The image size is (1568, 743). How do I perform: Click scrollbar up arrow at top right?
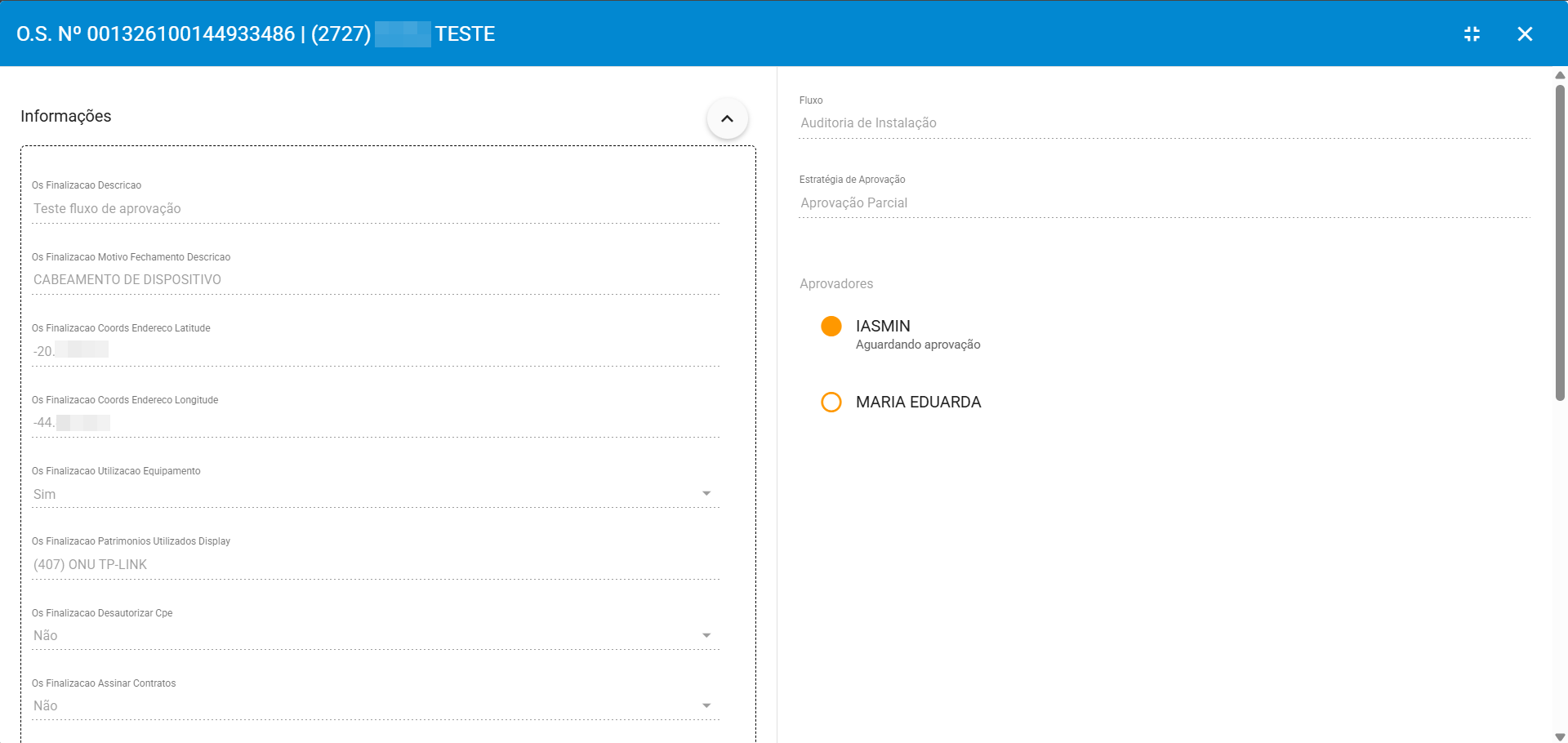(x=1560, y=75)
